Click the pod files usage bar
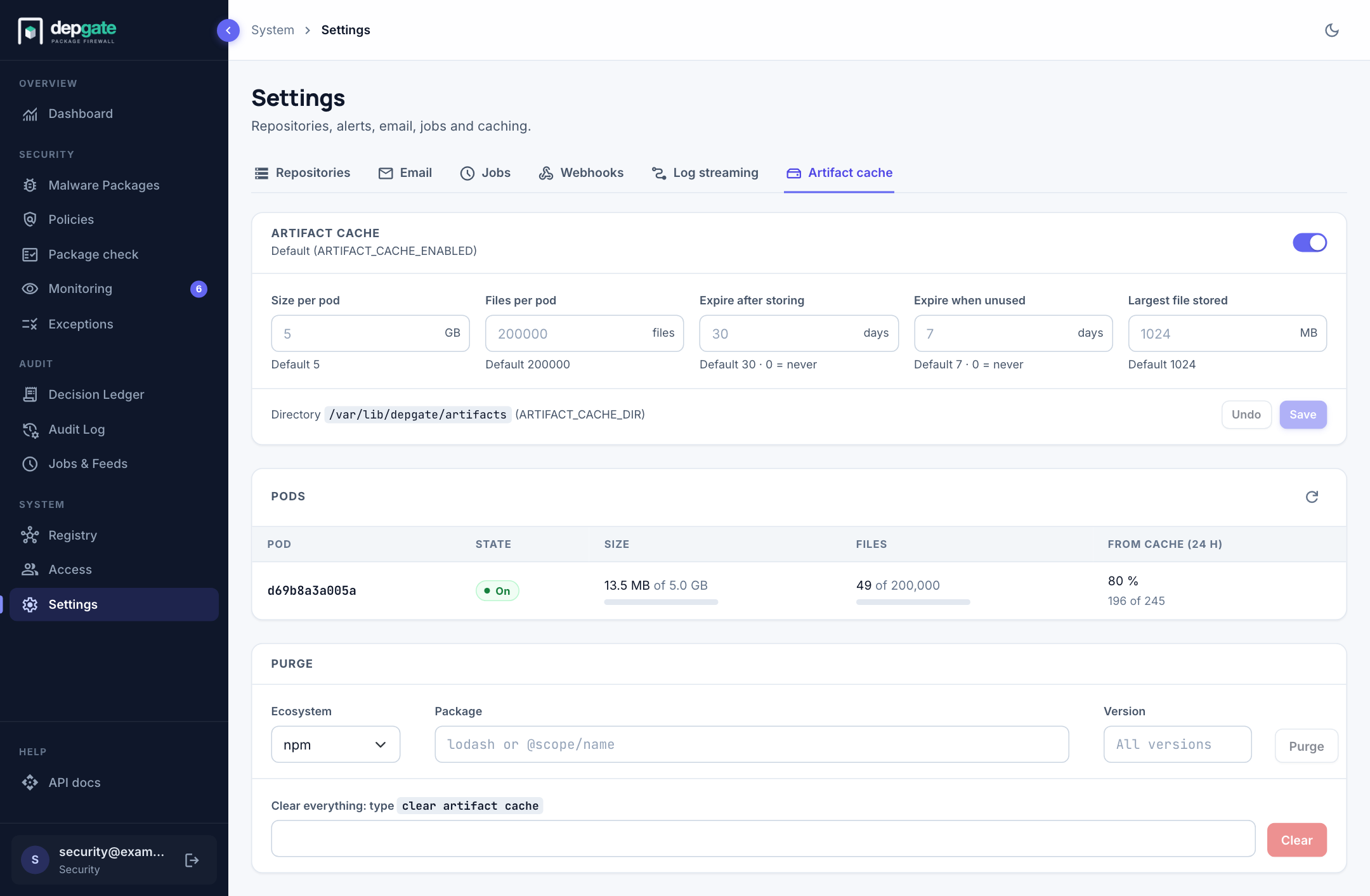This screenshot has height=896, width=1370. 913,602
